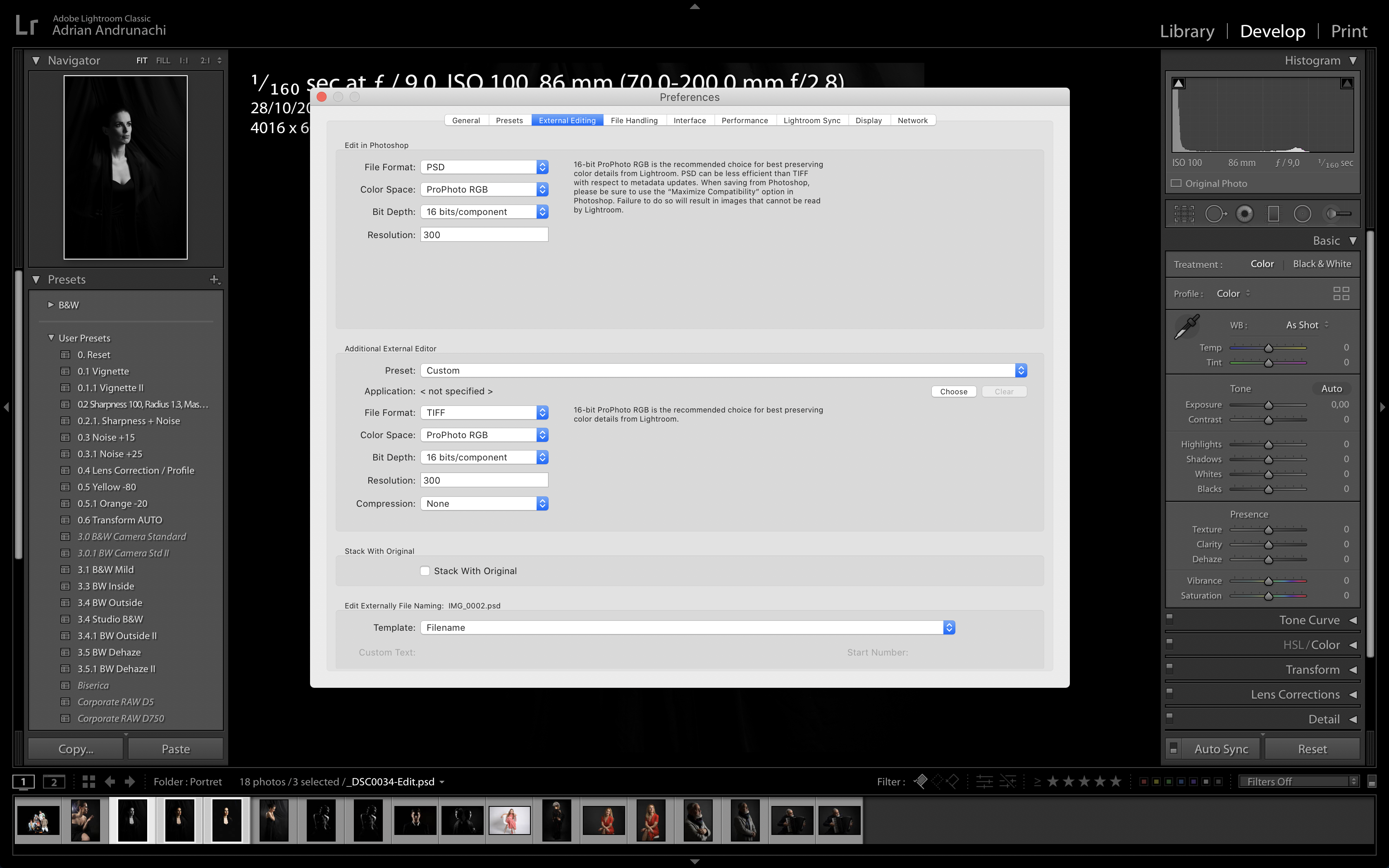Adjust the Exposure slider handle

[x=1268, y=405]
